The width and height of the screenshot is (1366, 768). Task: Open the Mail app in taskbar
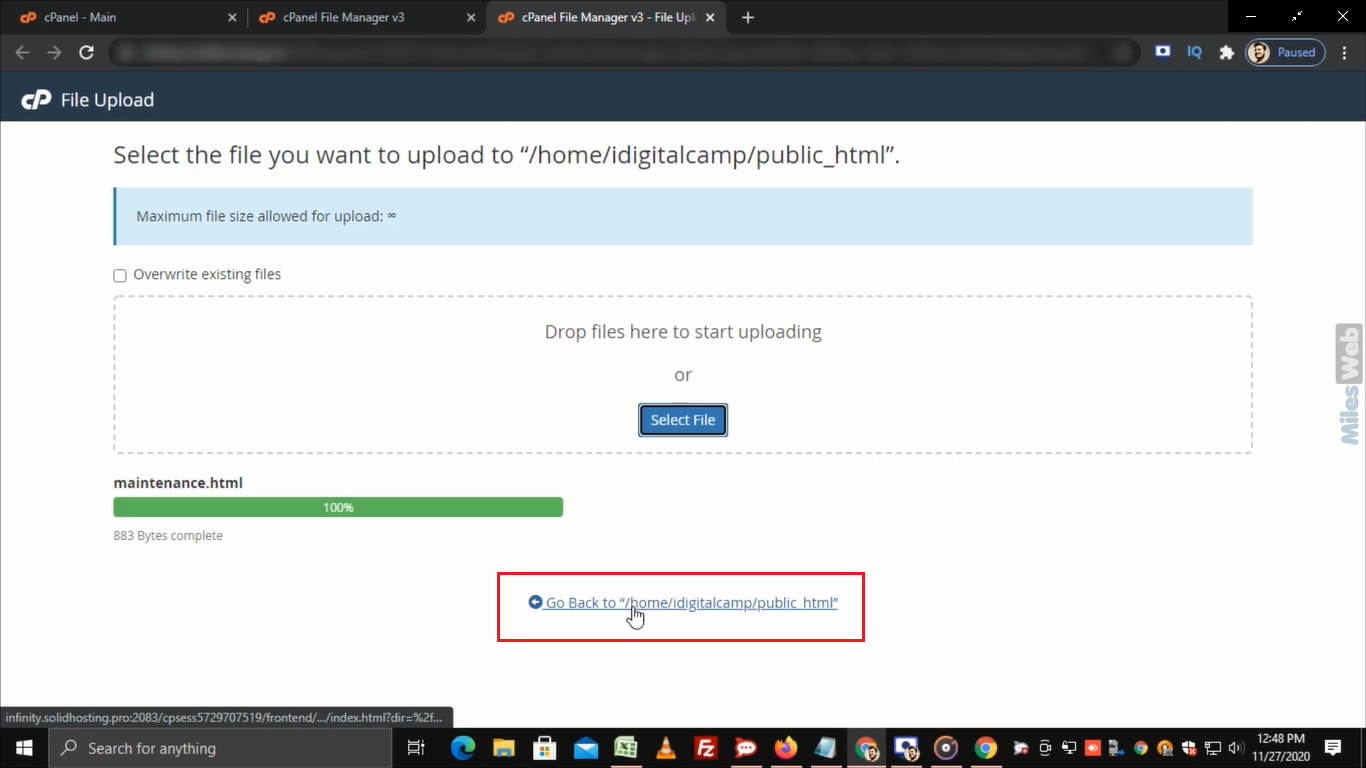point(586,748)
